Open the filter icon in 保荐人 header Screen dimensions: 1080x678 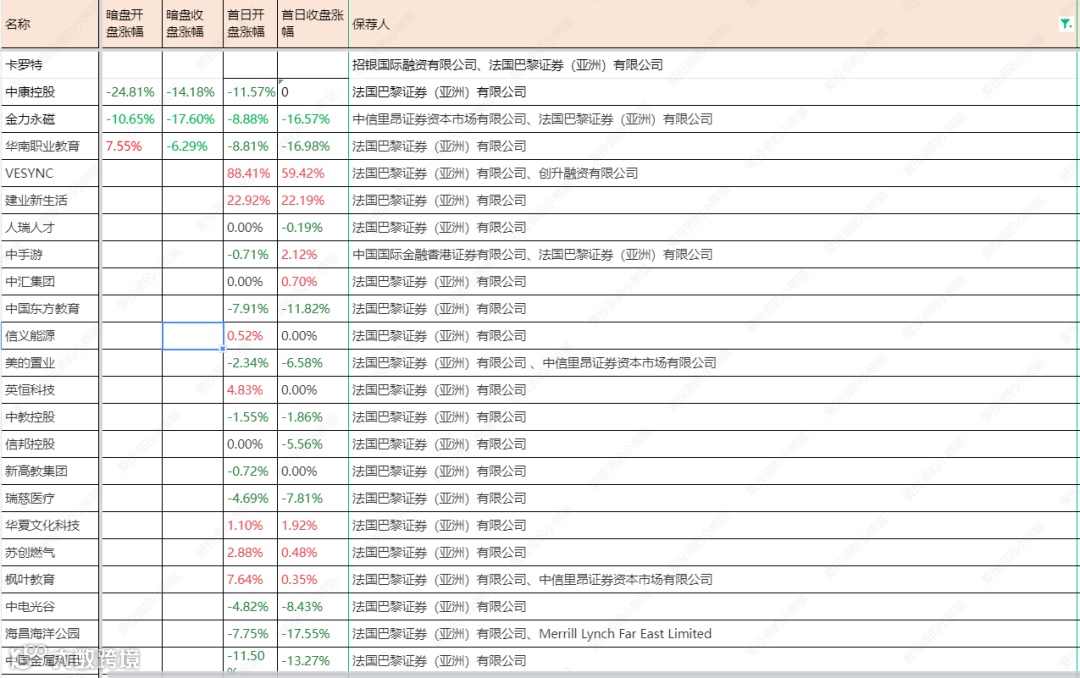pyautogui.click(x=1066, y=24)
